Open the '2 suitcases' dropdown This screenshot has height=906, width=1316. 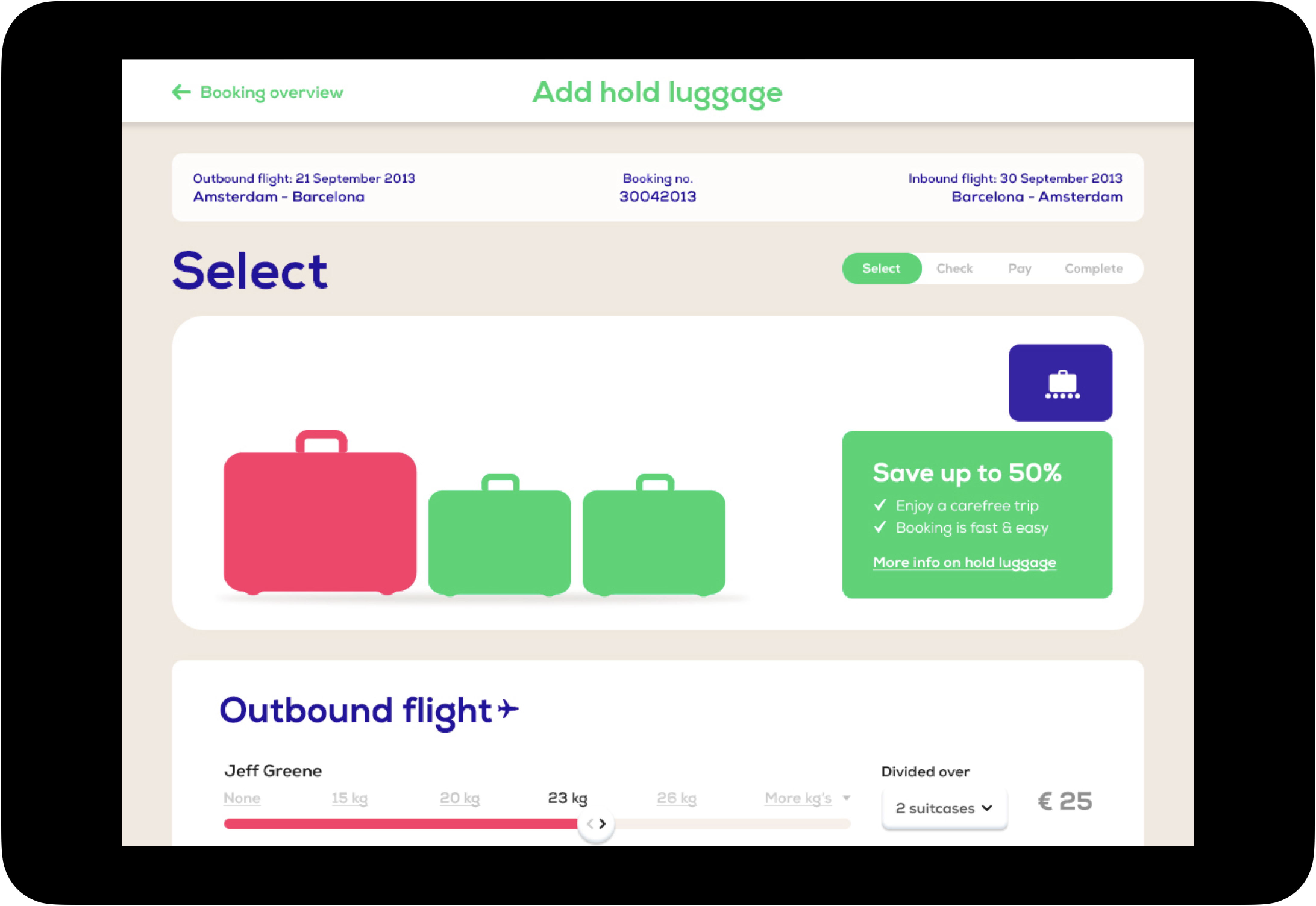click(x=944, y=808)
